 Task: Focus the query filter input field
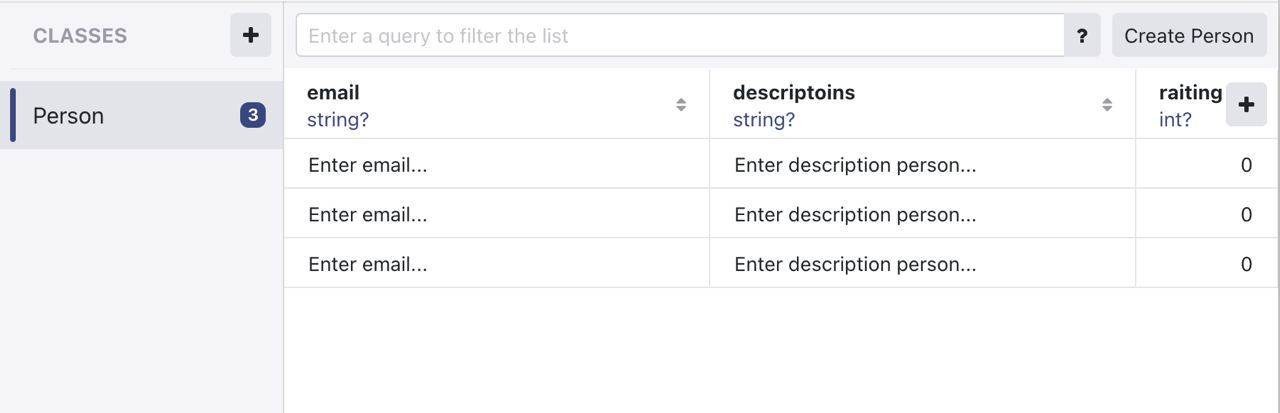pos(680,36)
